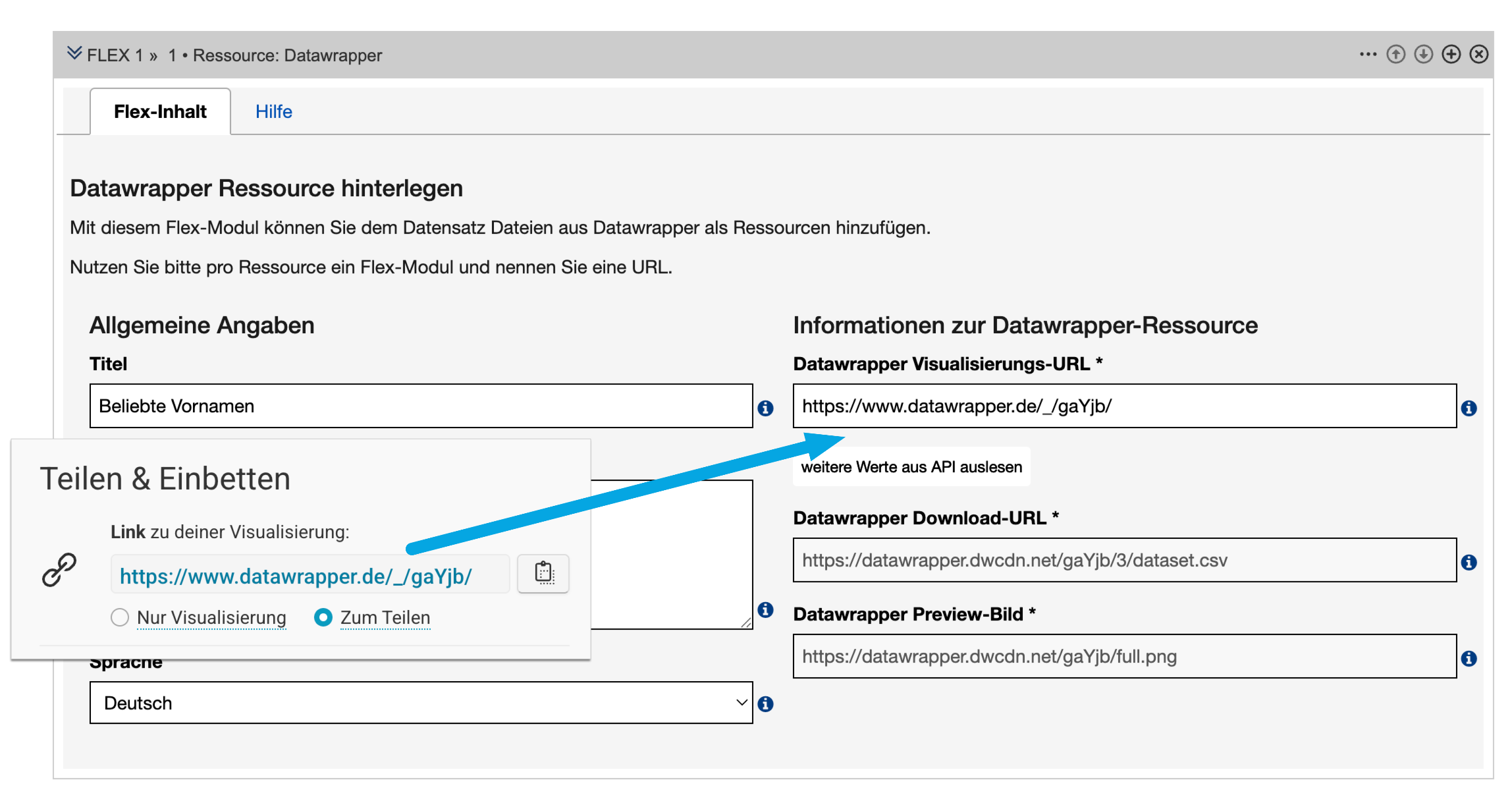This screenshot has height=803, width=1512.
Task: Remove the Datawrapper module via X icon
Action: [1478, 55]
